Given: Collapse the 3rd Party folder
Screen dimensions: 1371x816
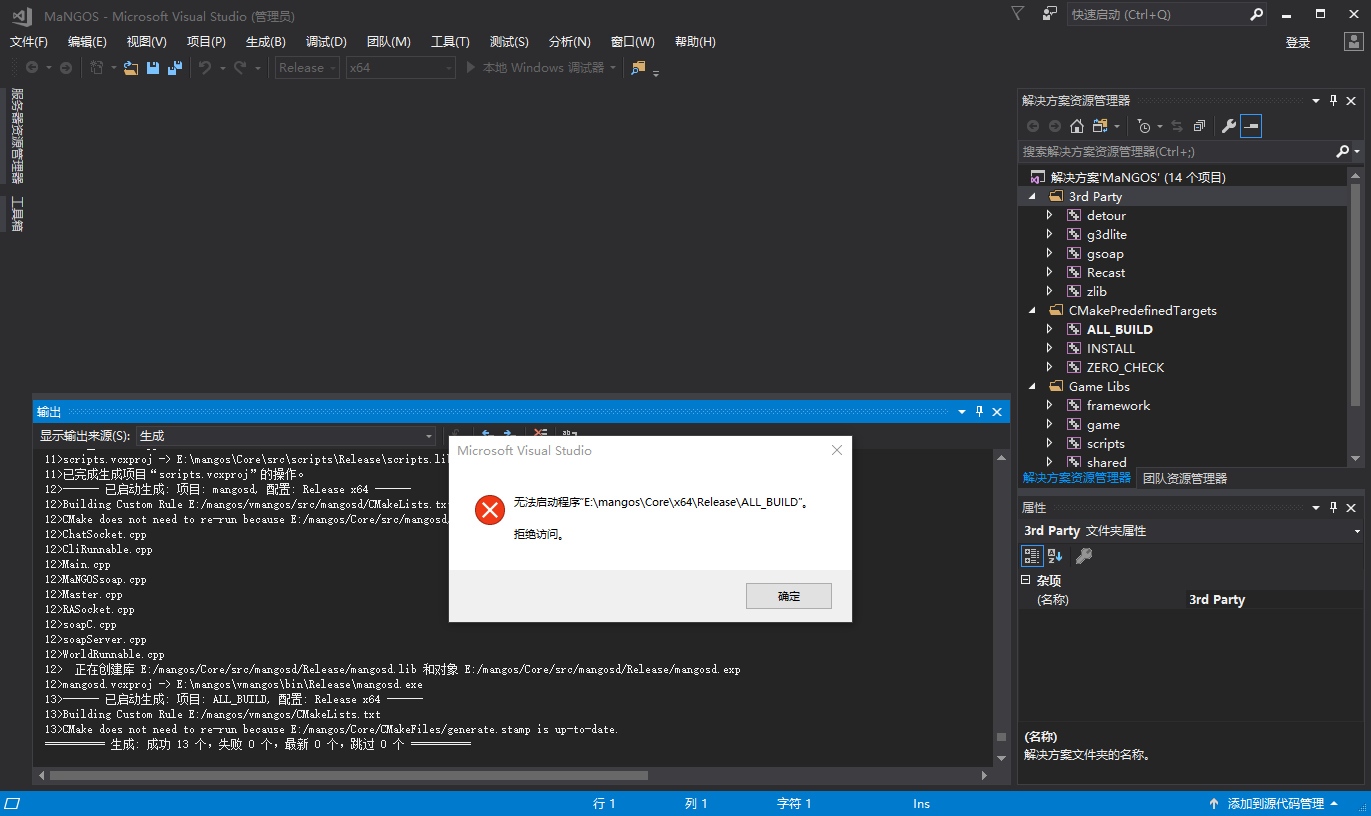Looking at the screenshot, I should pyautogui.click(x=1033, y=197).
